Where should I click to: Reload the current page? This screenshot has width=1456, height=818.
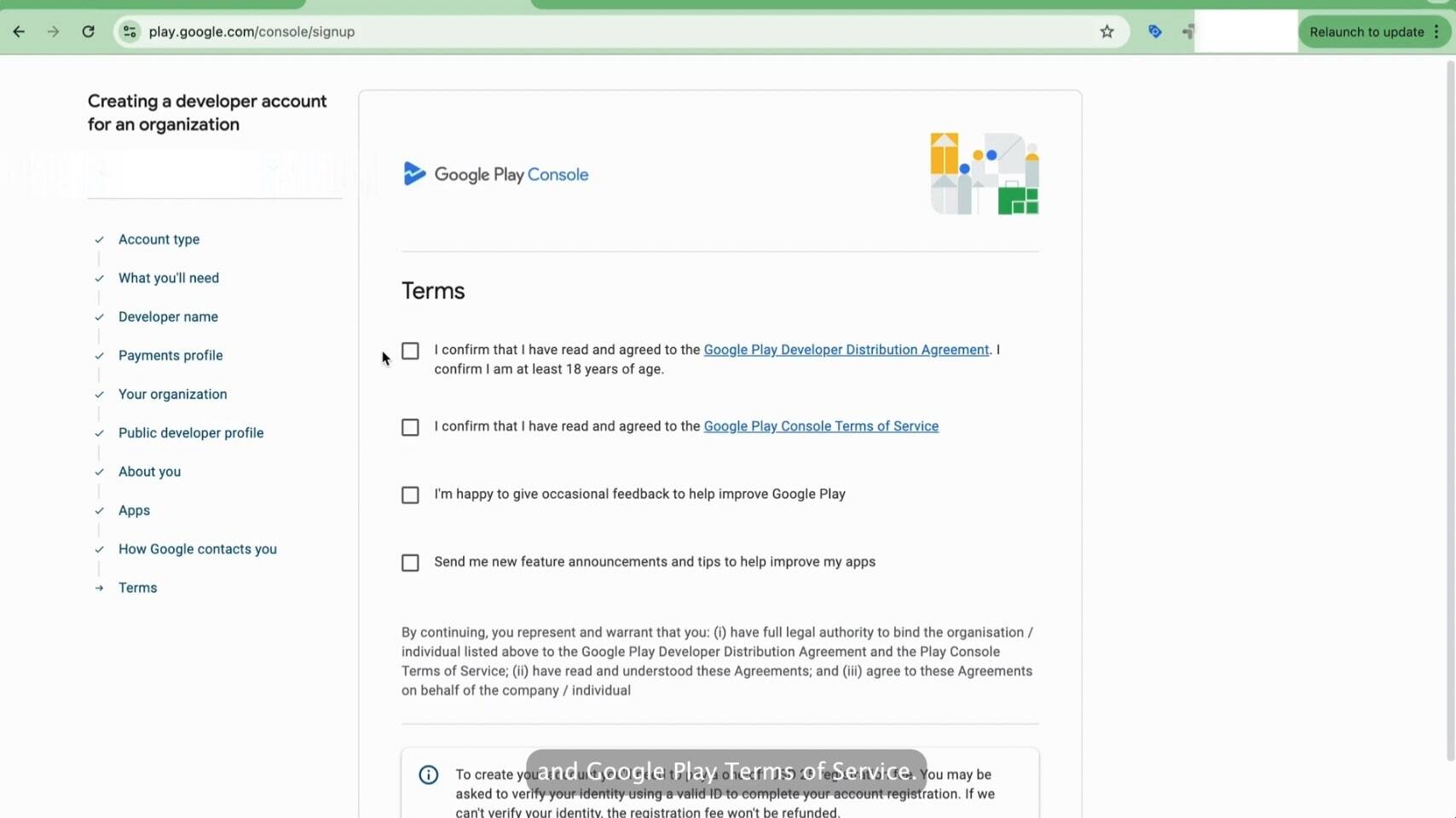[88, 32]
